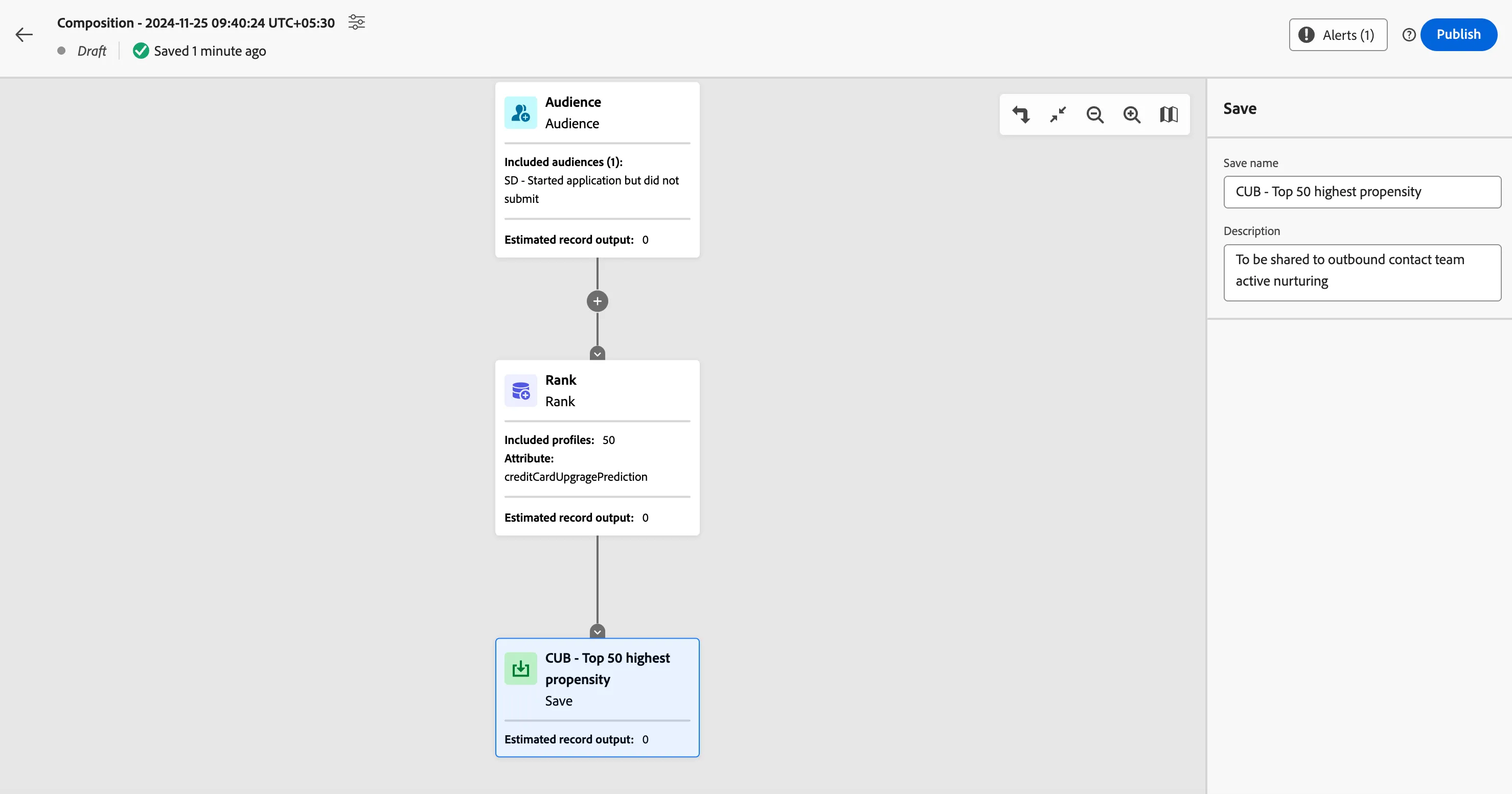Image resolution: width=1512 pixels, height=794 pixels.
Task: Select the Rank node icon
Action: click(521, 391)
